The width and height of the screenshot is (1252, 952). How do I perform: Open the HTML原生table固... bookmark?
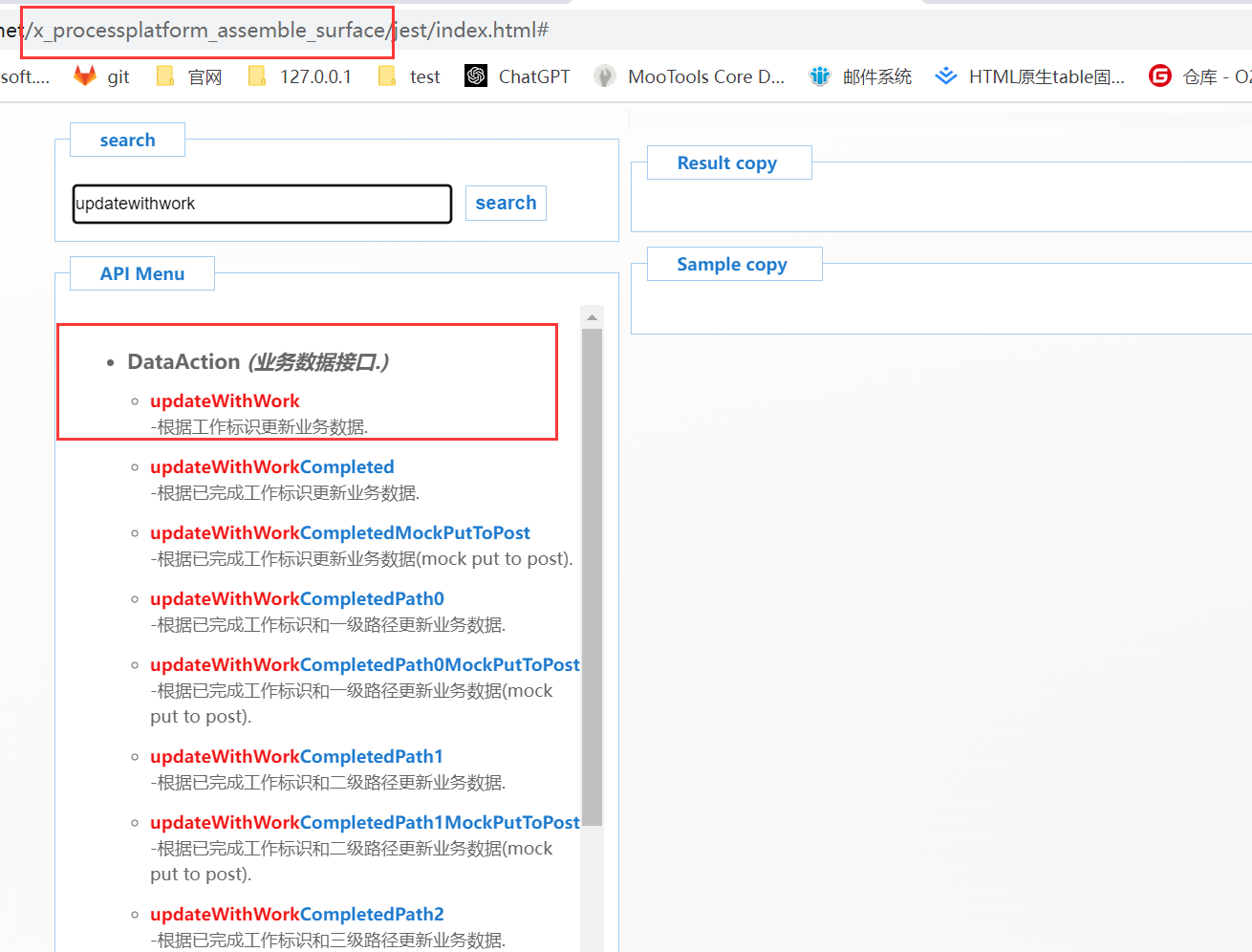click(x=1029, y=76)
